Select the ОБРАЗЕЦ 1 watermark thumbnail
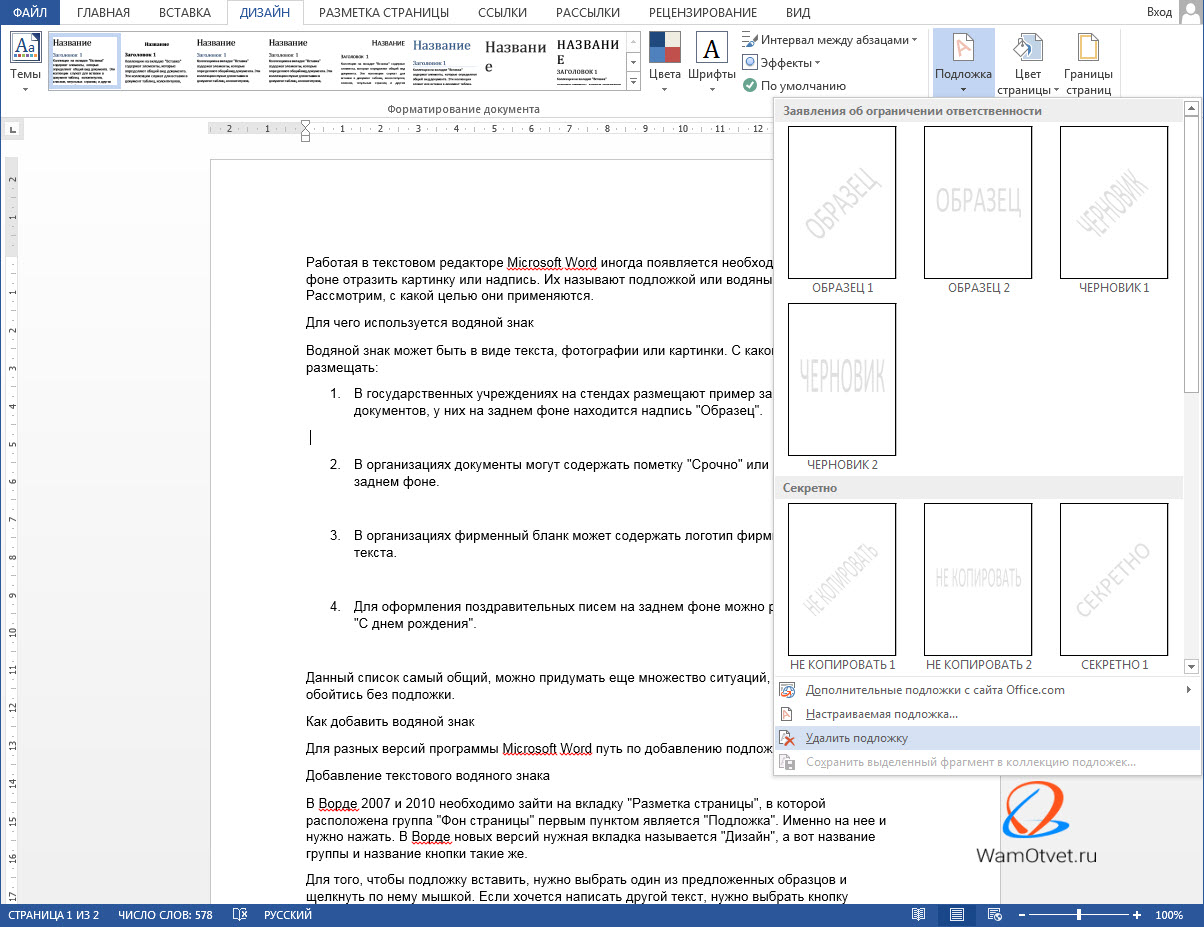Screen dimensions: 1204x927 click(x=842, y=203)
